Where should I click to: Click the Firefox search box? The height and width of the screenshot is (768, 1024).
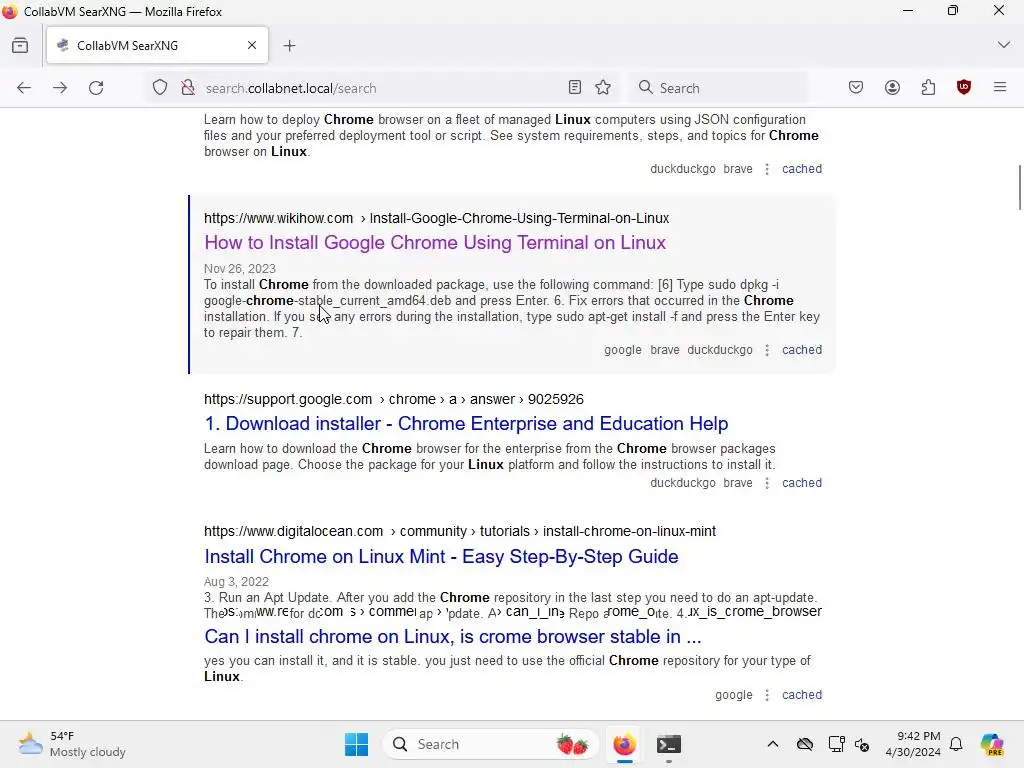[x=718, y=88]
